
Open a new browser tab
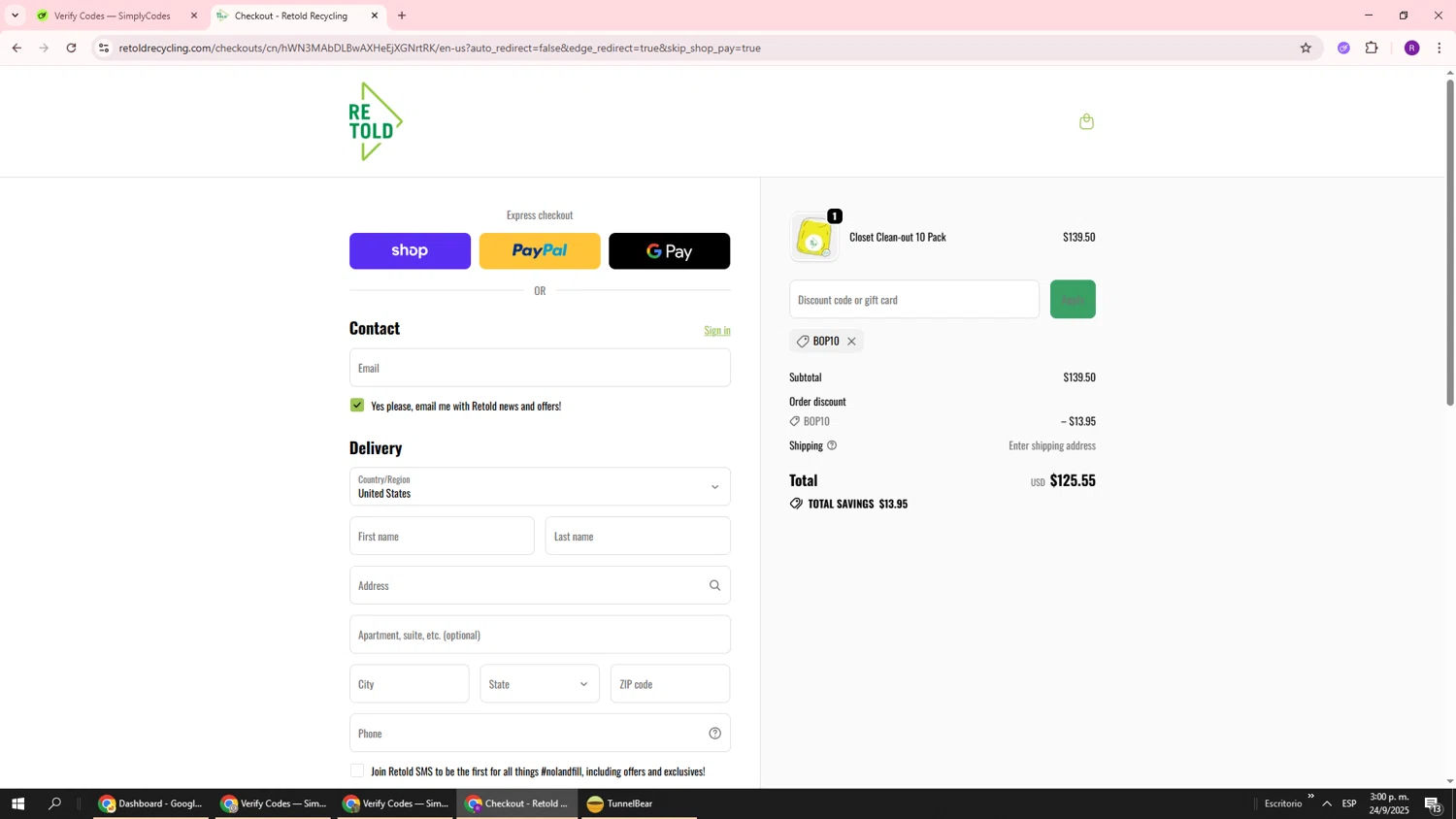tap(402, 16)
